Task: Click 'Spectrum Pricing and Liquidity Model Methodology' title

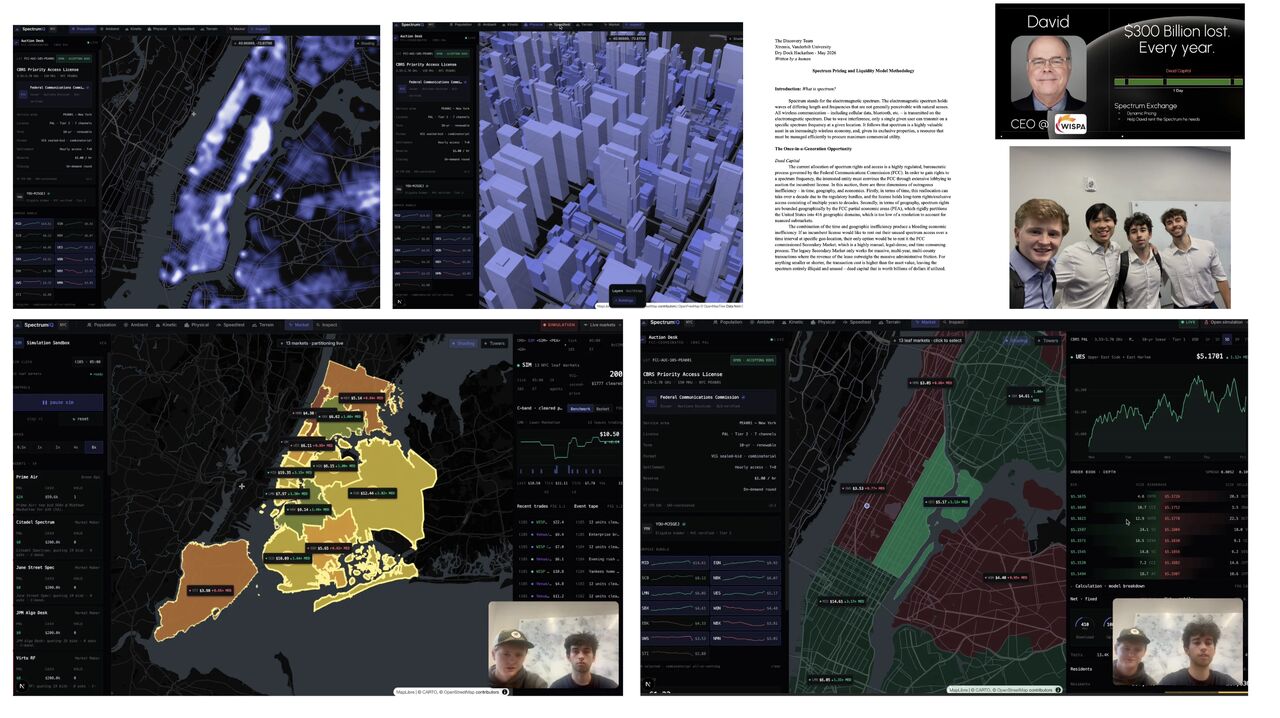Action: (x=863, y=71)
